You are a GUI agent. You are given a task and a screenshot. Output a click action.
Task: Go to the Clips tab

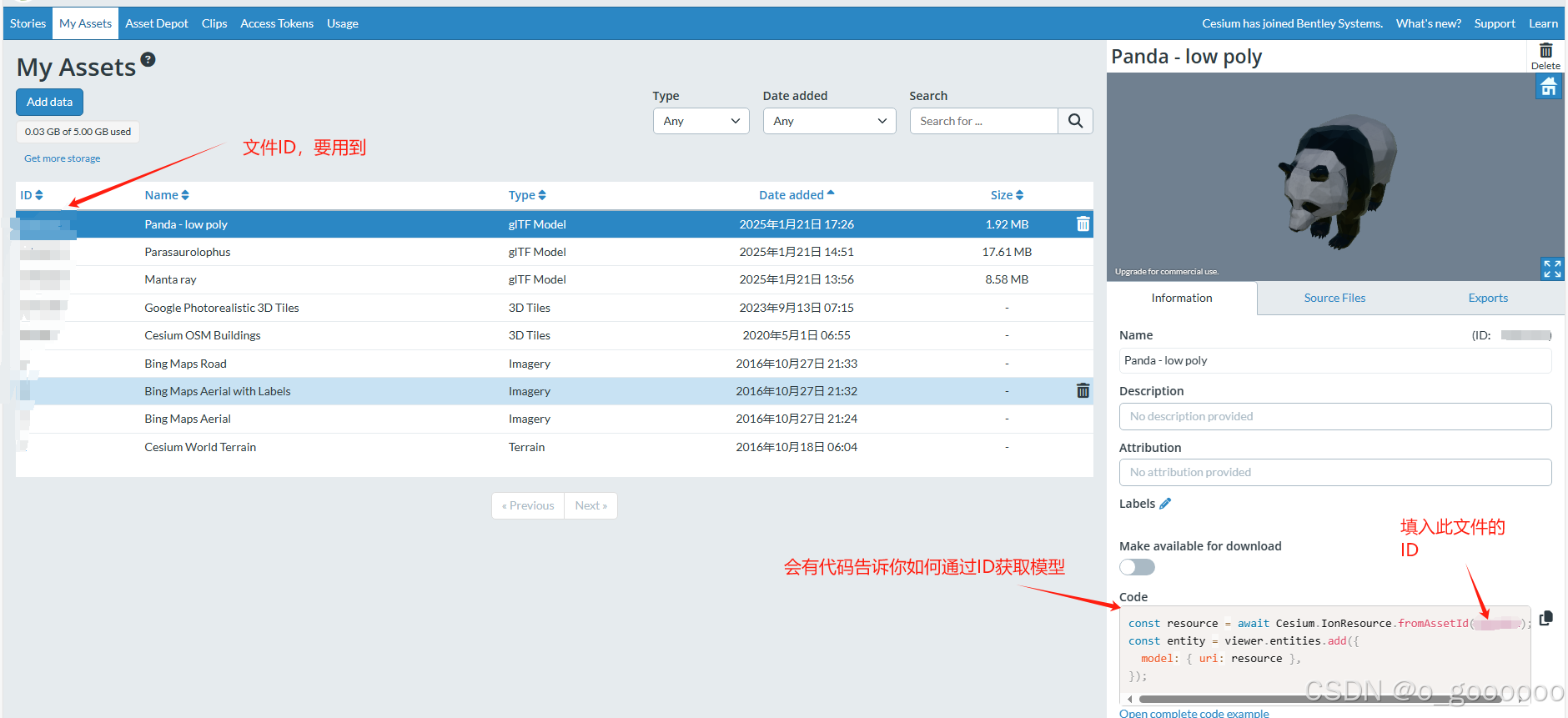(214, 23)
